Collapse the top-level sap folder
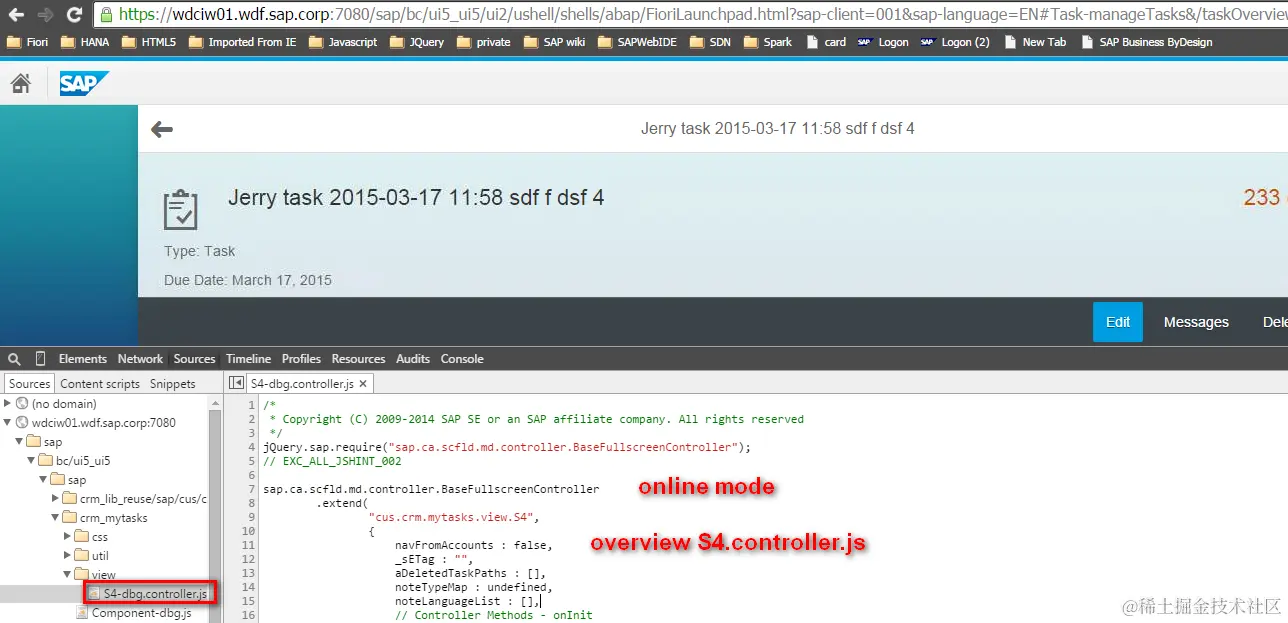1288x623 pixels. pos(19,442)
